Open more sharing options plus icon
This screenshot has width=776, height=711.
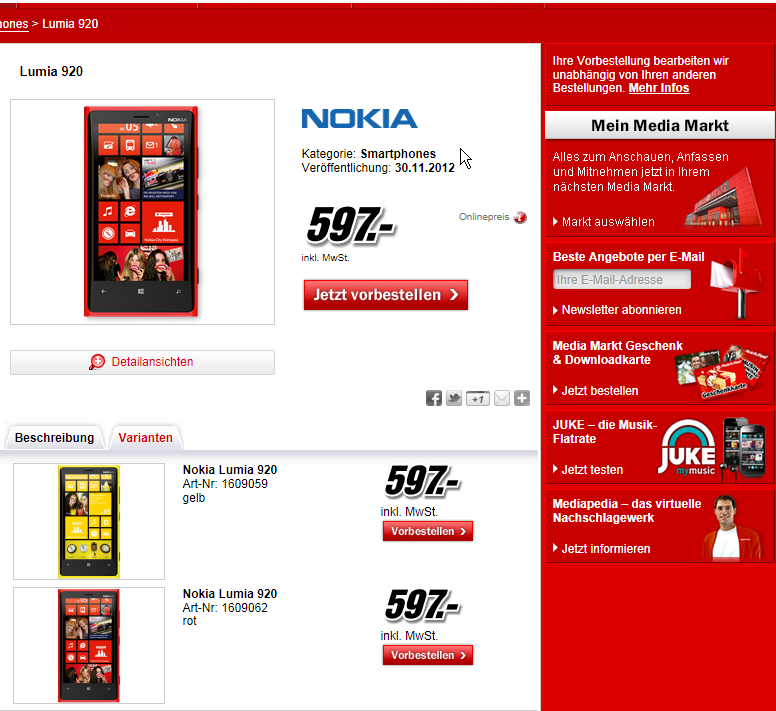[522, 398]
